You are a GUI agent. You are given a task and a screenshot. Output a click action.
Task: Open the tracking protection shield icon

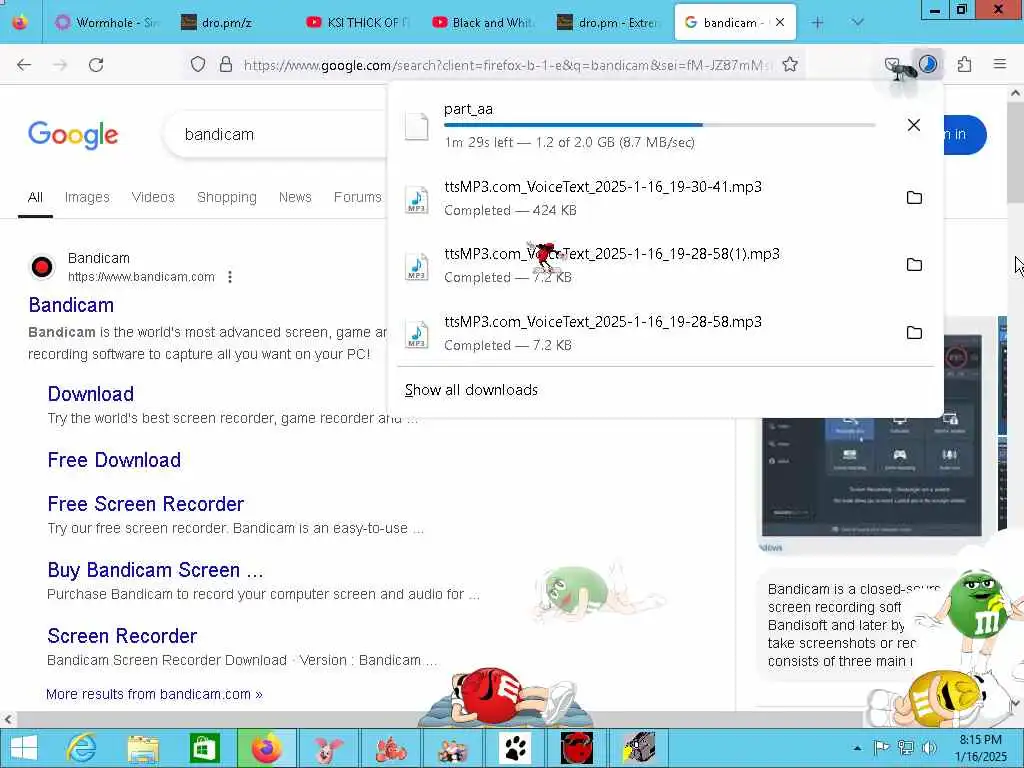pos(198,65)
